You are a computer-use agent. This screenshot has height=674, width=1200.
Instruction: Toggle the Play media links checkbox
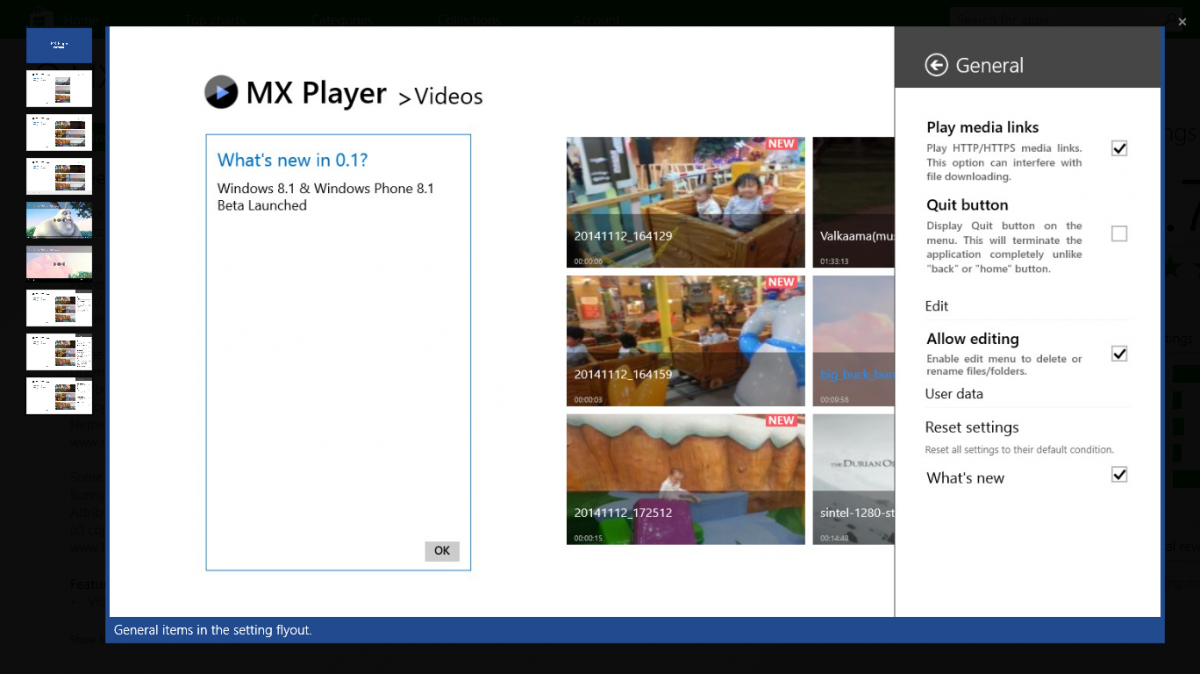(x=1119, y=148)
